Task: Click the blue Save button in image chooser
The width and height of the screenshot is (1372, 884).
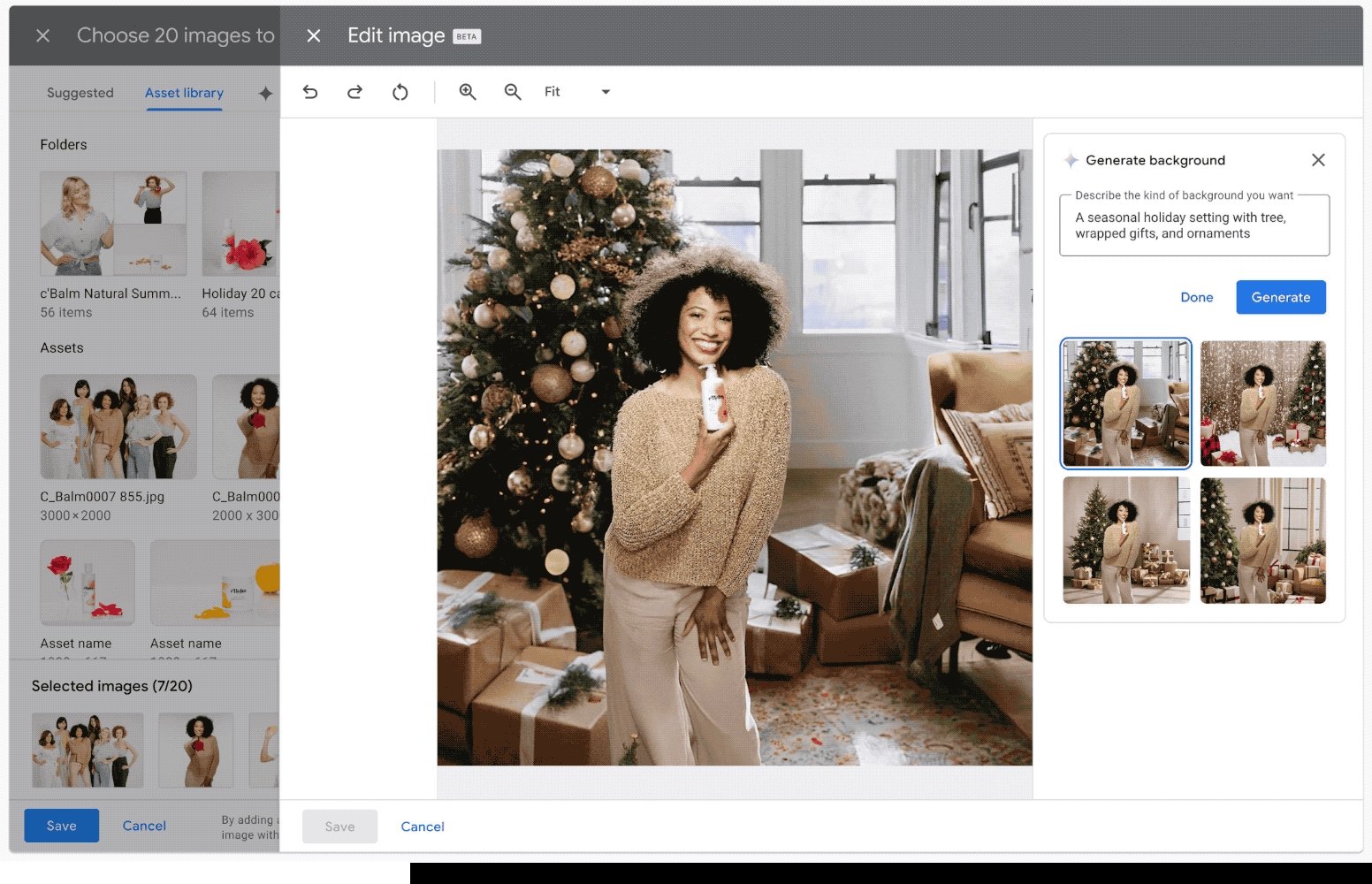Action: [x=61, y=826]
